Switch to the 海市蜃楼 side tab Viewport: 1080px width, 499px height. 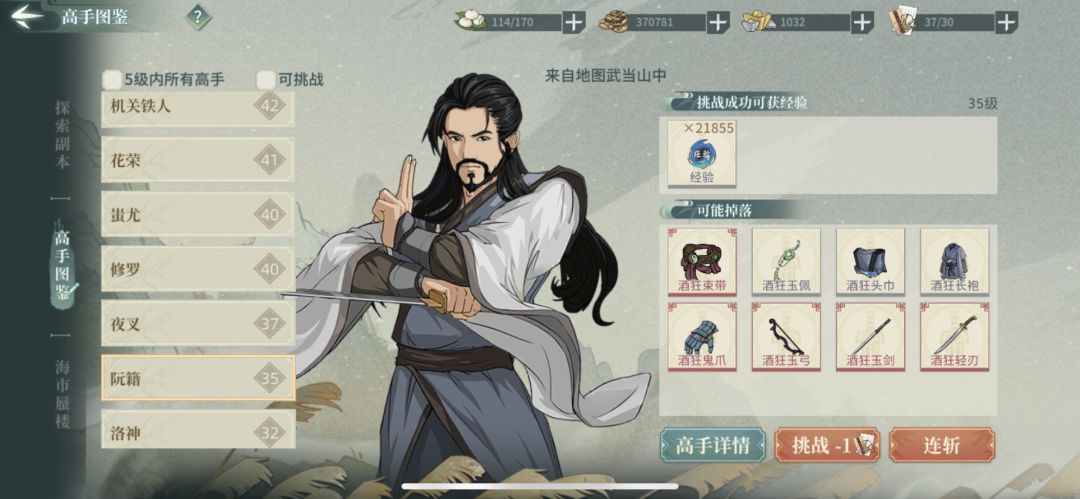pos(63,394)
